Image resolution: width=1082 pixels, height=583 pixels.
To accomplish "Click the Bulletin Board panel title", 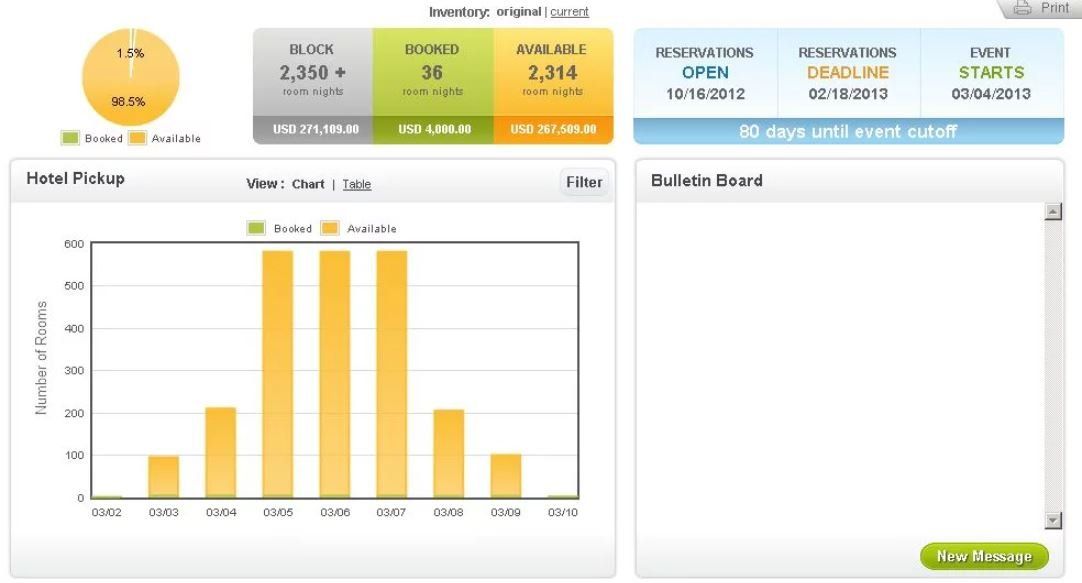I will click(707, 181).
